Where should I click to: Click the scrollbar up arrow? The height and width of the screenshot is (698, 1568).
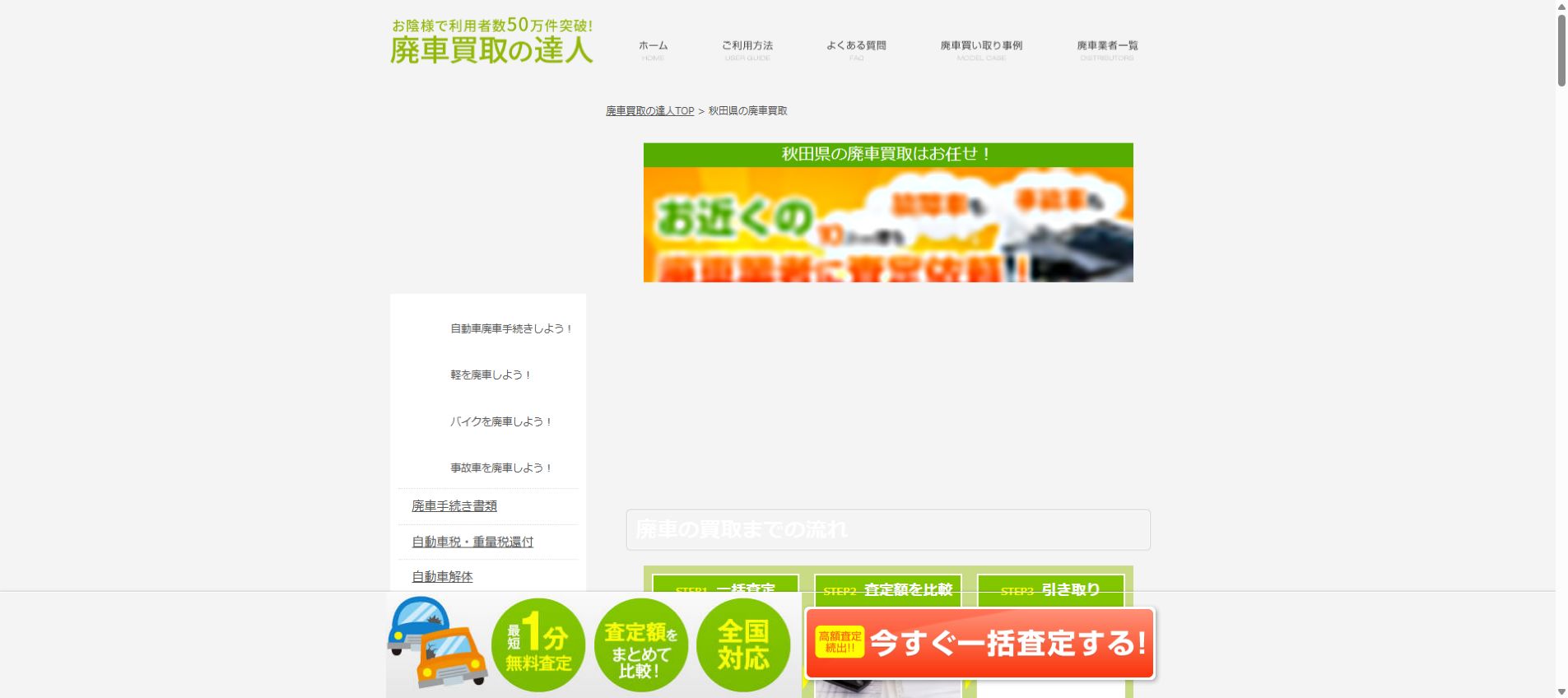(1561, 6)
